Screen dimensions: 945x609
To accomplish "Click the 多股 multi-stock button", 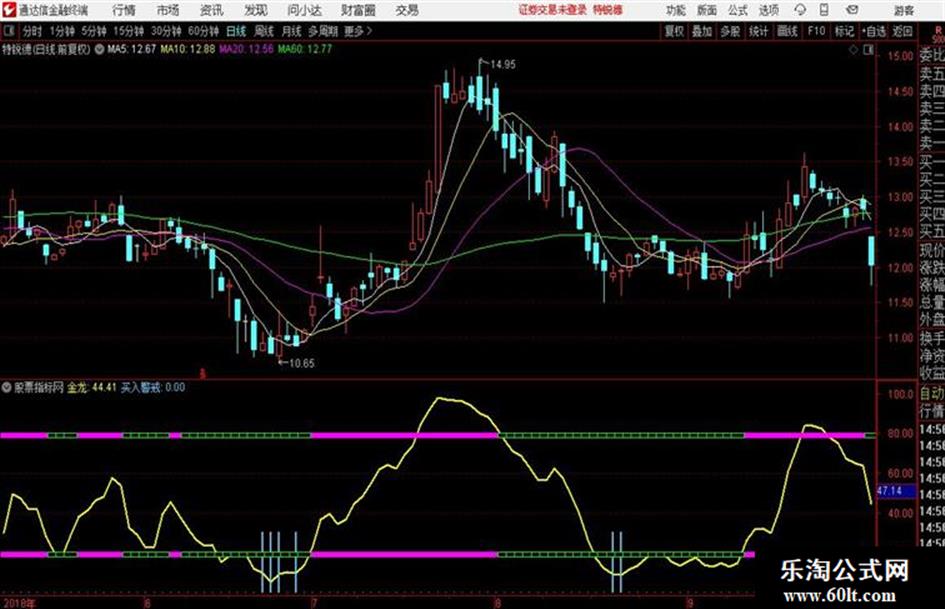I will click(x=730, y=31).
